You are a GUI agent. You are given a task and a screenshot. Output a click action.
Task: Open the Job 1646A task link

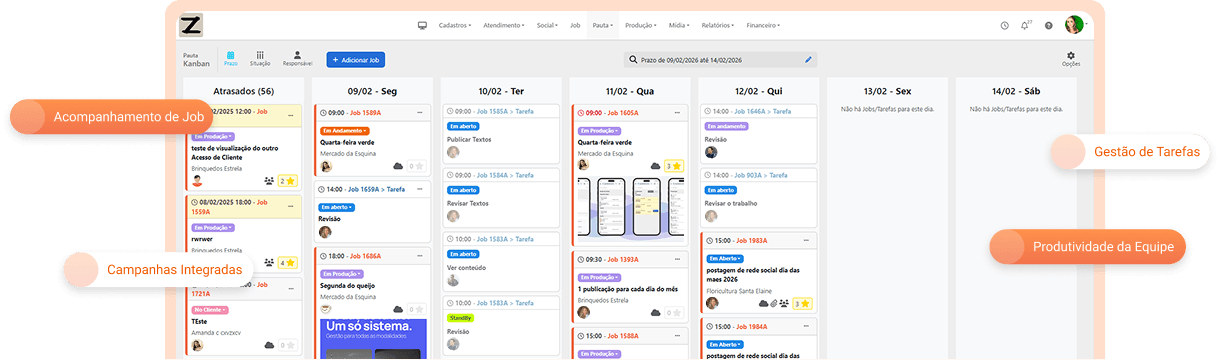pyautogui.click(x=762, y=112)
